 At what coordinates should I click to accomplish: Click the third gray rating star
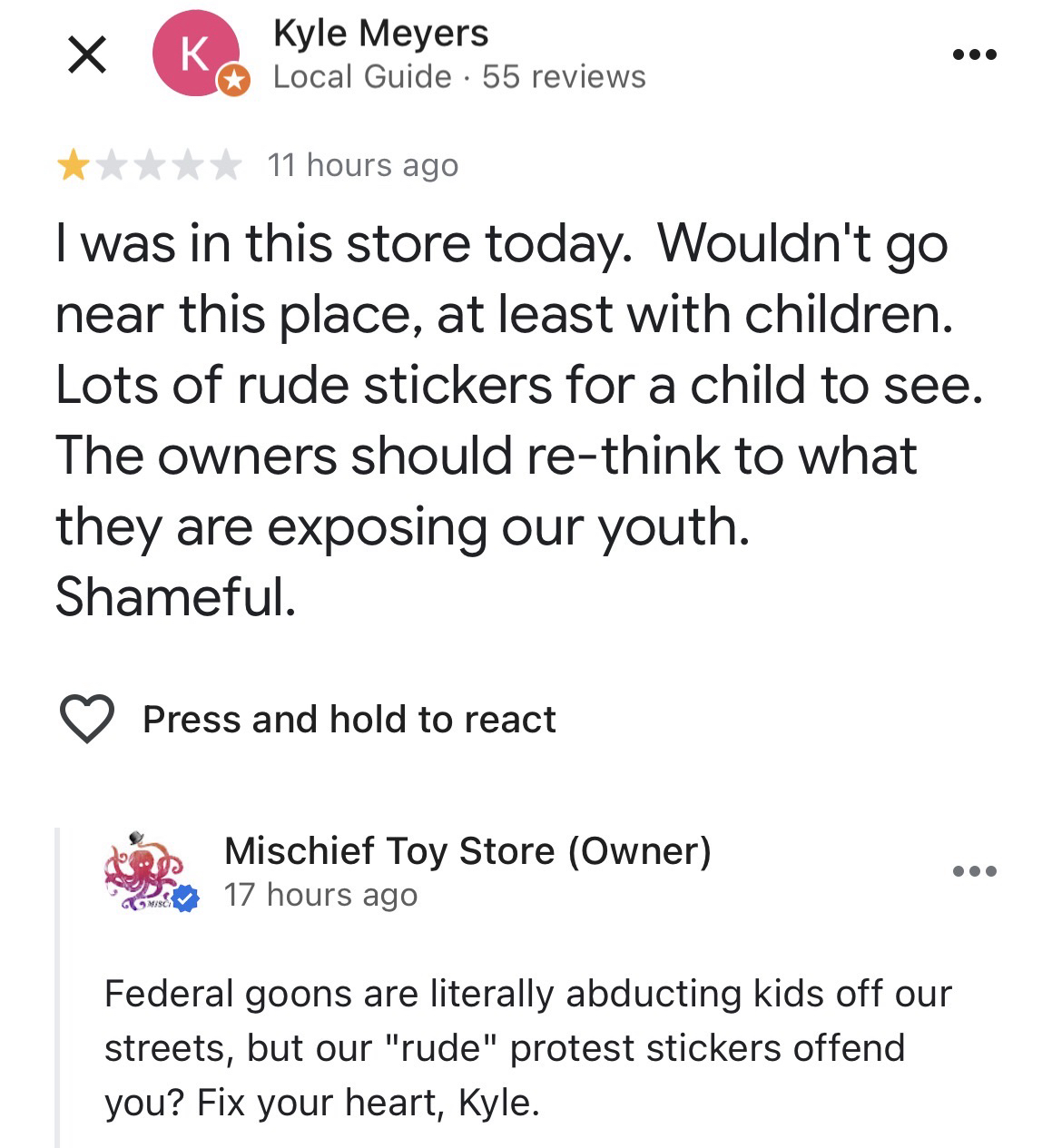149,166
